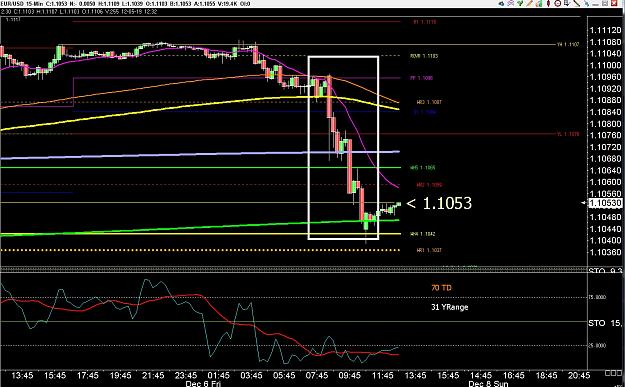This screenshot has width=625, height=387.
Task: Click the downward arrow download icon
Action: point(567,4)
